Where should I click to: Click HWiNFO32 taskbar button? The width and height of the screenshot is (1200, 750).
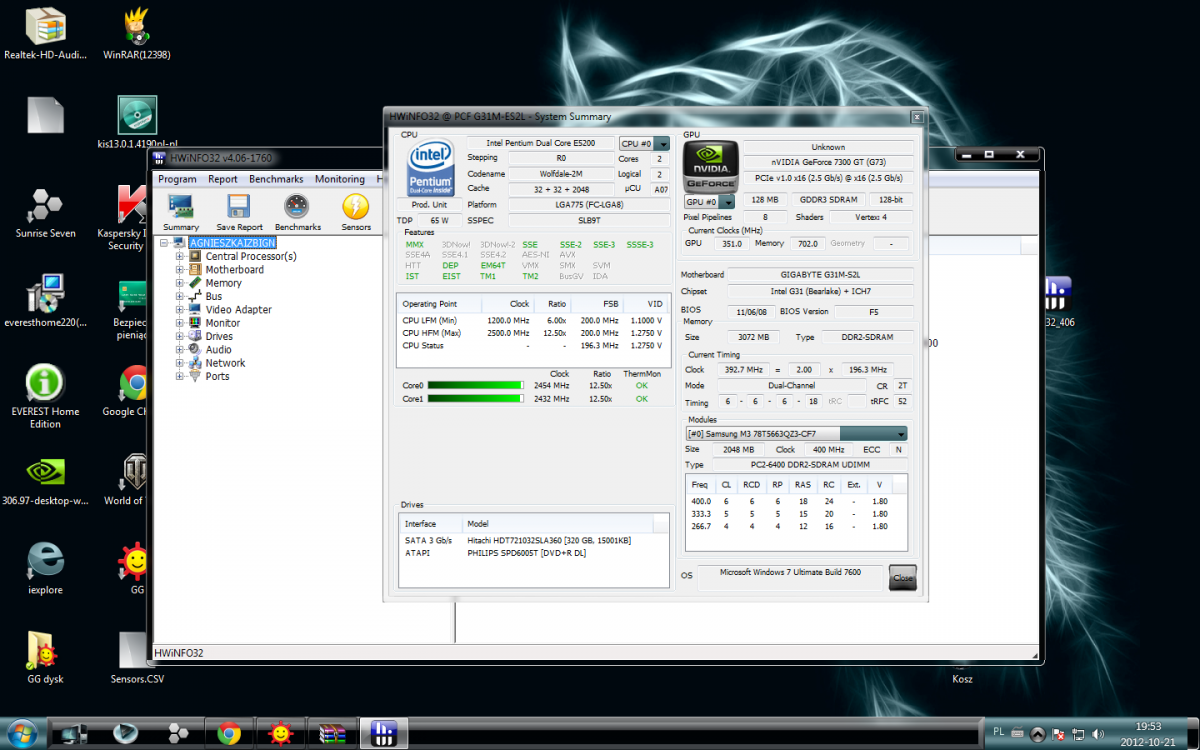point(384,733)
